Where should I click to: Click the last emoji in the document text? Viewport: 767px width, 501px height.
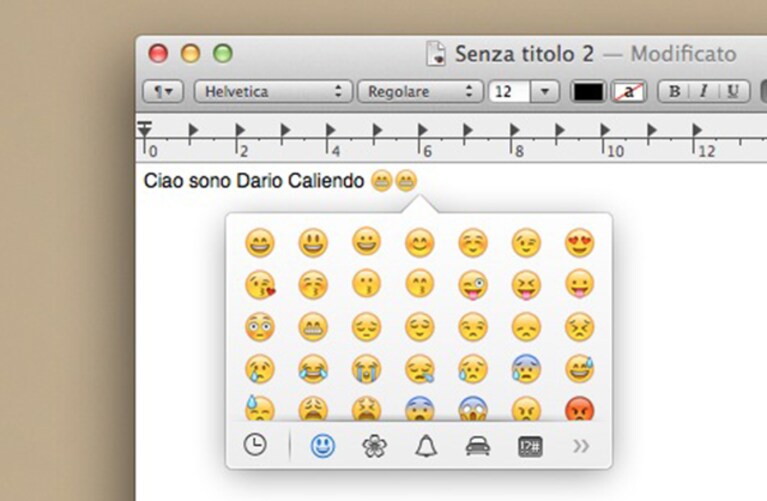click(x=406, y=181)
